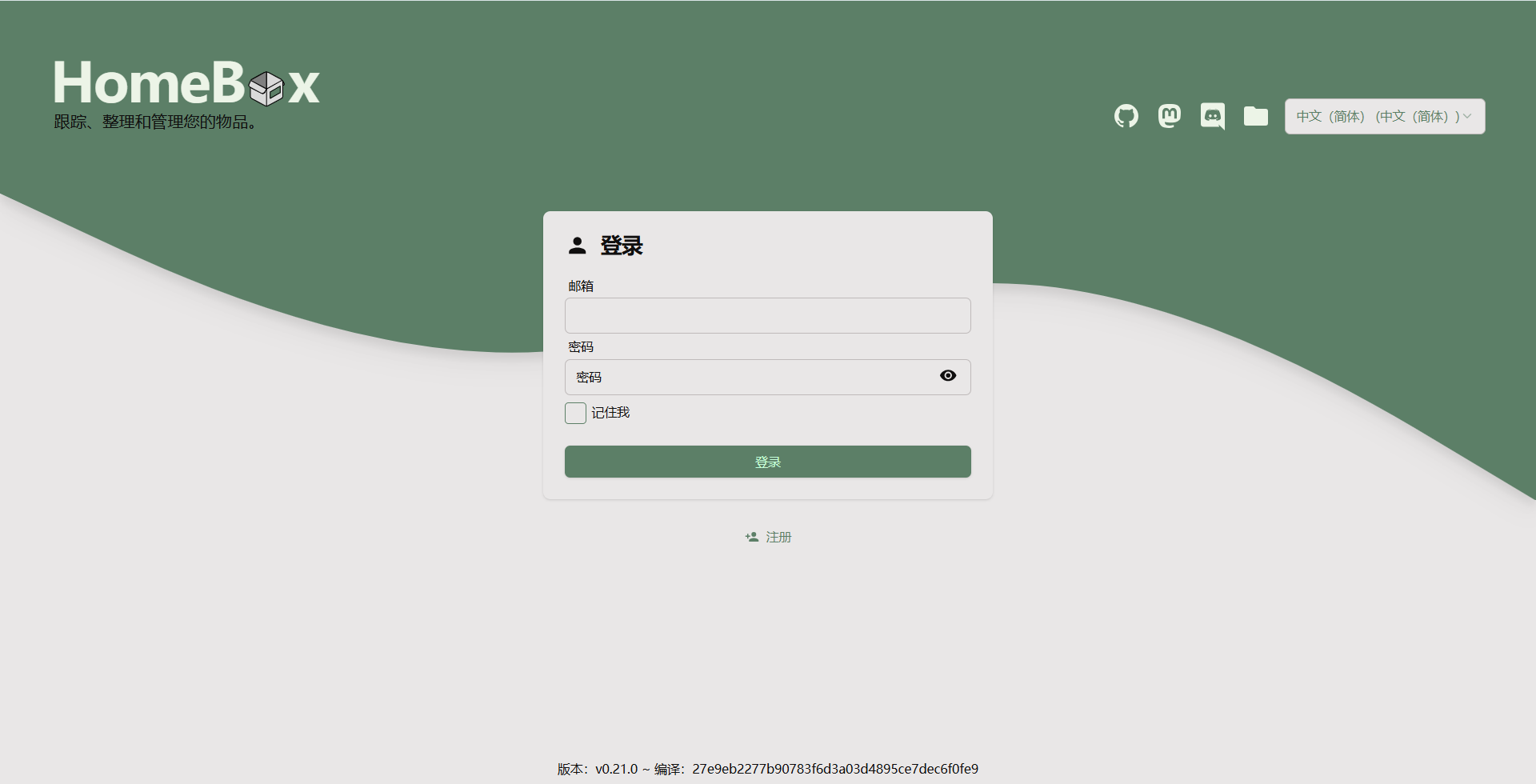Click the Mastodon social icon
Screen dimensions: 1536x784
point(1169,116)
